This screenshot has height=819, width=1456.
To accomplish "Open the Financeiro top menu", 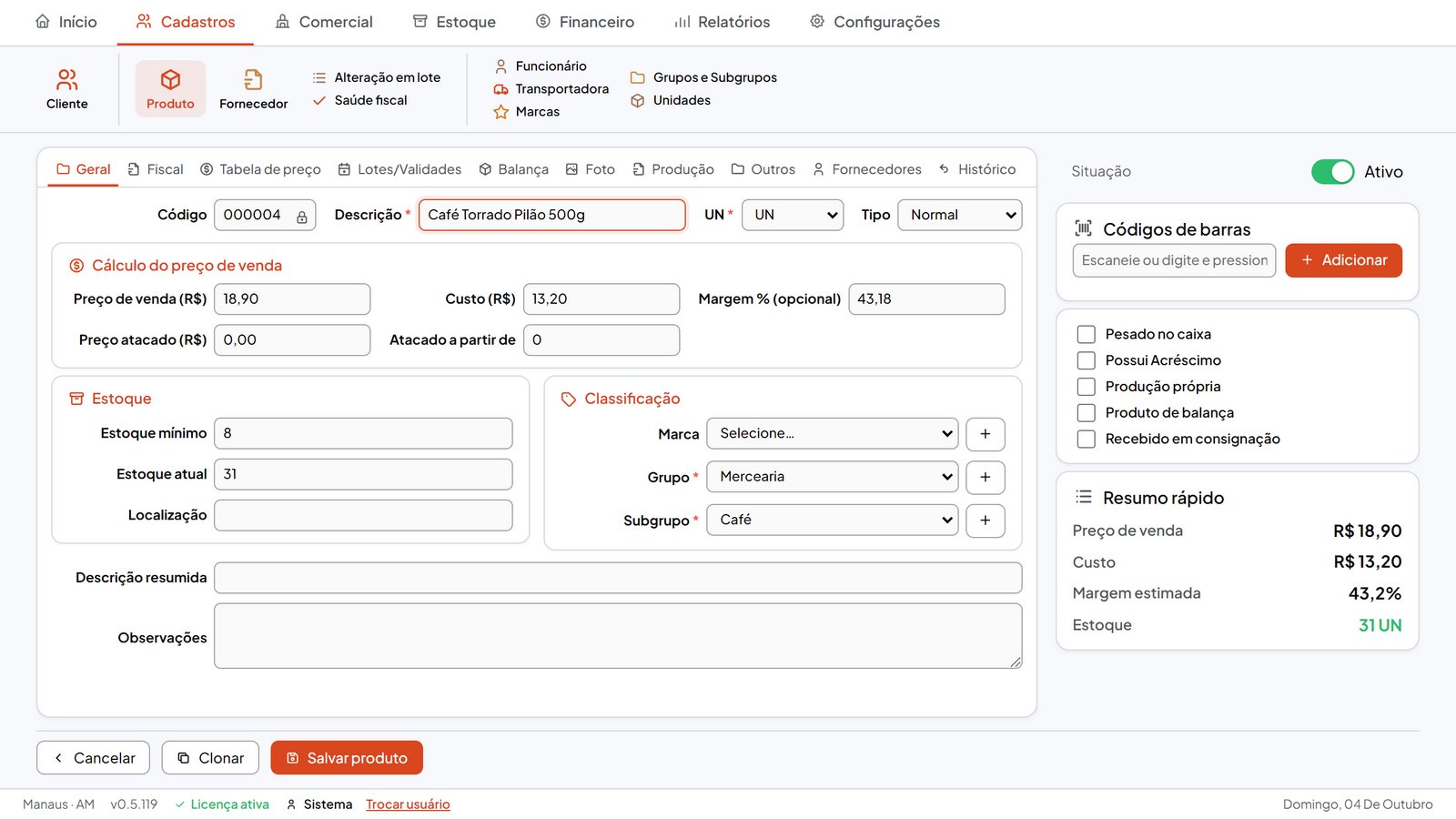I will (585, 22).
